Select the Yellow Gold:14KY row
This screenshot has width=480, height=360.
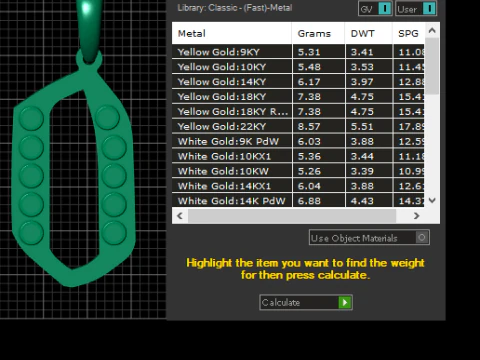pyautogui.click(x=298, y=82)
